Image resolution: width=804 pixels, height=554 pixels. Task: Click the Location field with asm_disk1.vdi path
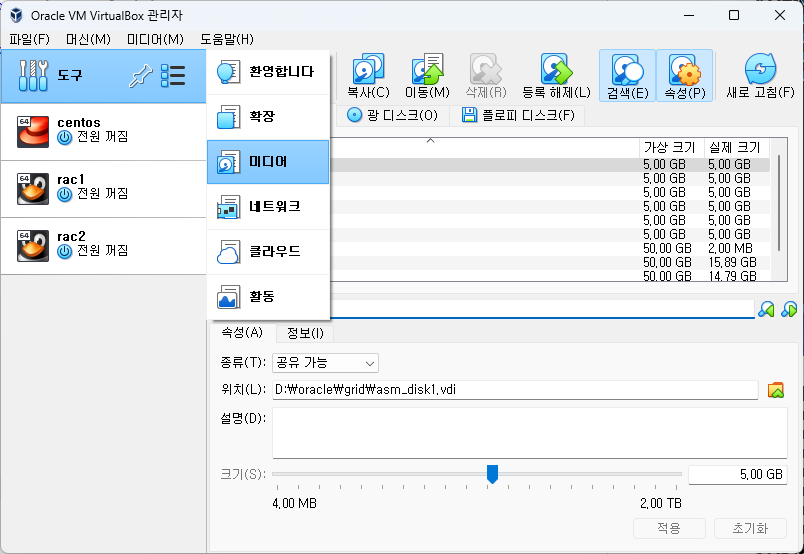click(515, 390)
